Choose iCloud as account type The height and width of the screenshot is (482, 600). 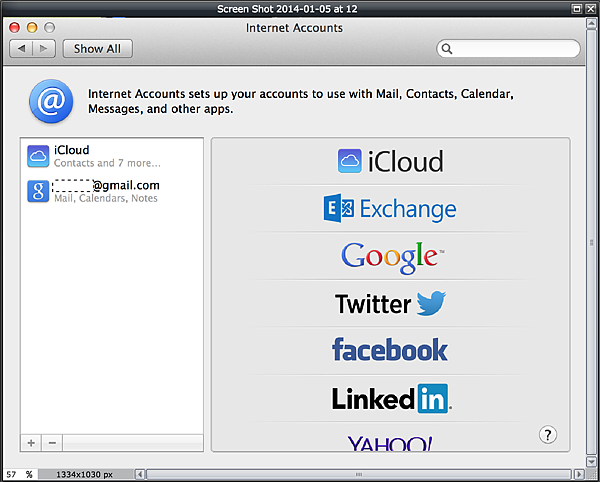pyautogui.click(x=390, y=161)
